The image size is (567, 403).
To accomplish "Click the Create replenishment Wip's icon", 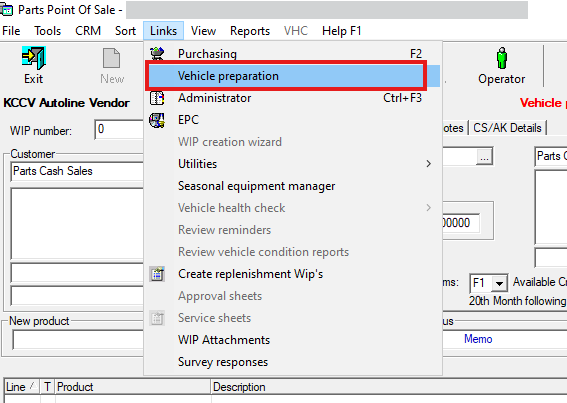I will click(157, 274).
